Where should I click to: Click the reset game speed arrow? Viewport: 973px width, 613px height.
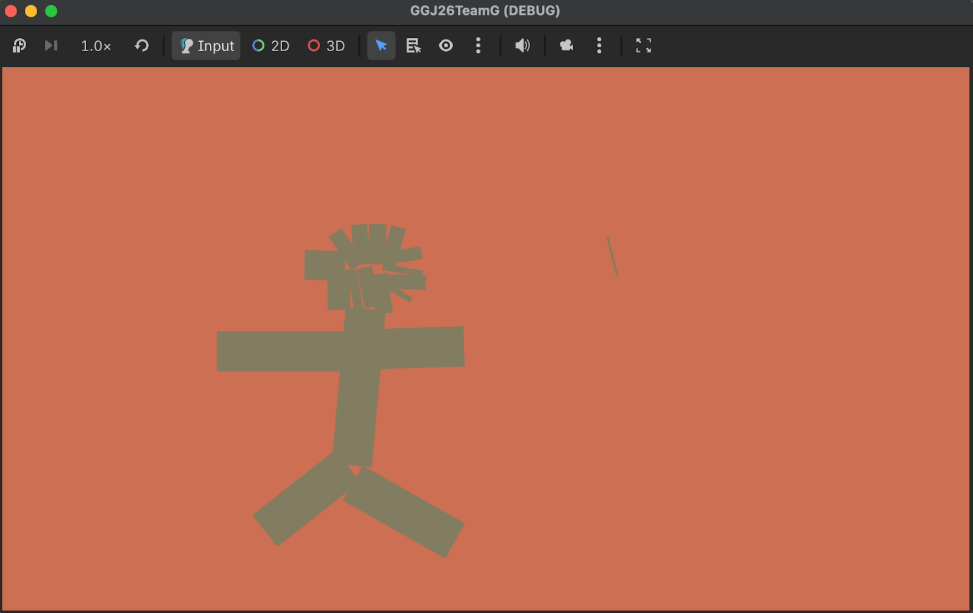click(142, 46)
